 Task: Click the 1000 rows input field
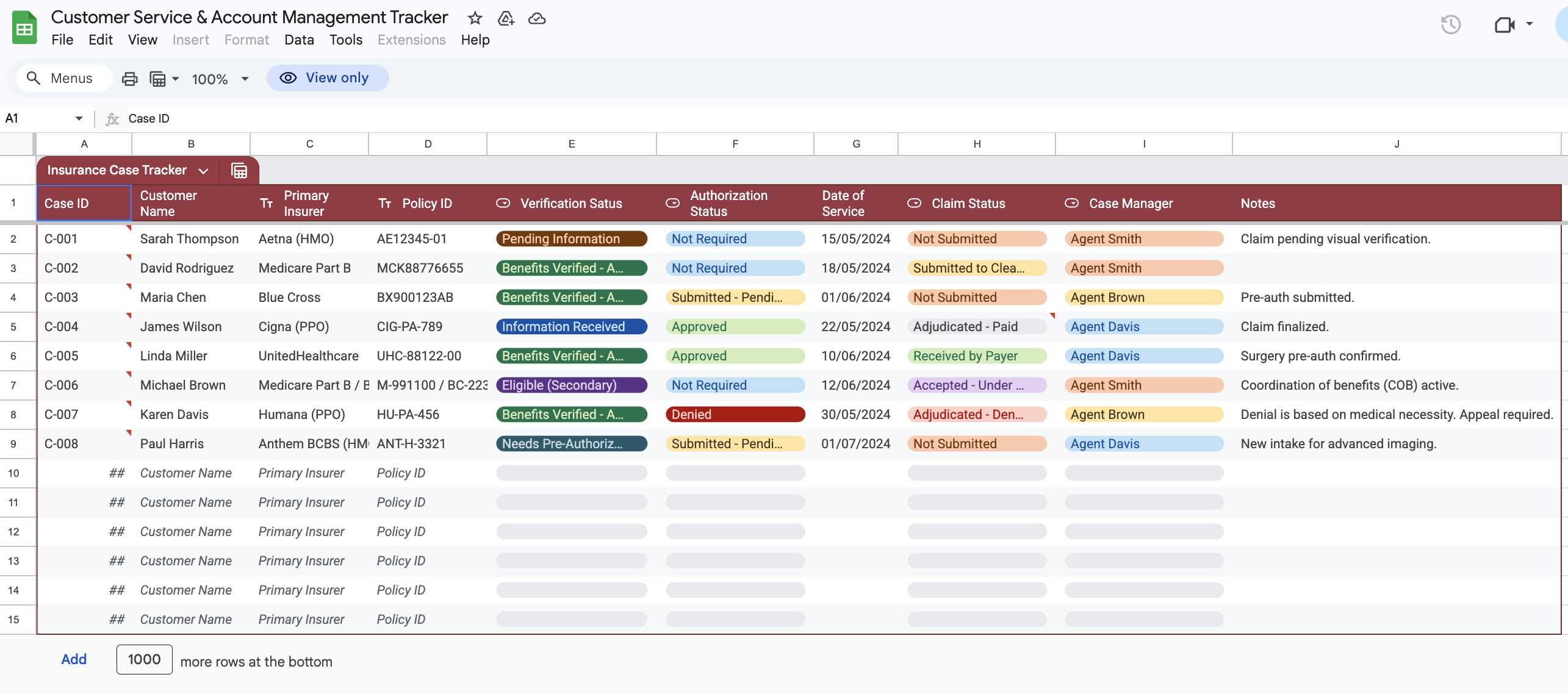pos(145,660)
